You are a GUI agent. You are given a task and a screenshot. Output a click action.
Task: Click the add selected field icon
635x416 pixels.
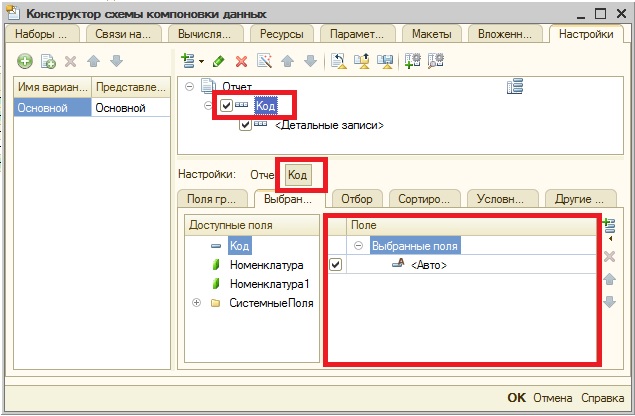[x=610, y=227]
